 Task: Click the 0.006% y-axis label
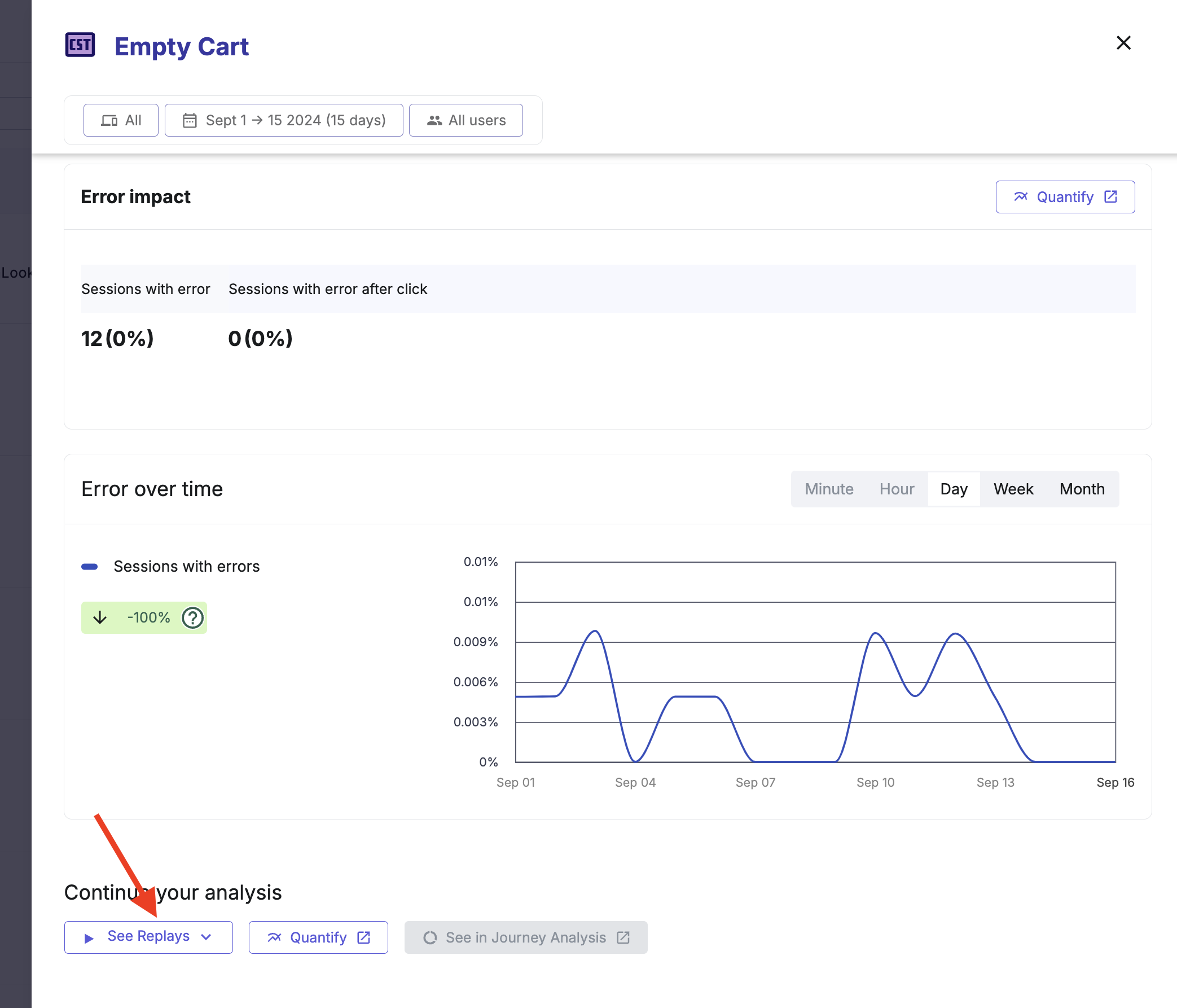[x=476, y=682]
